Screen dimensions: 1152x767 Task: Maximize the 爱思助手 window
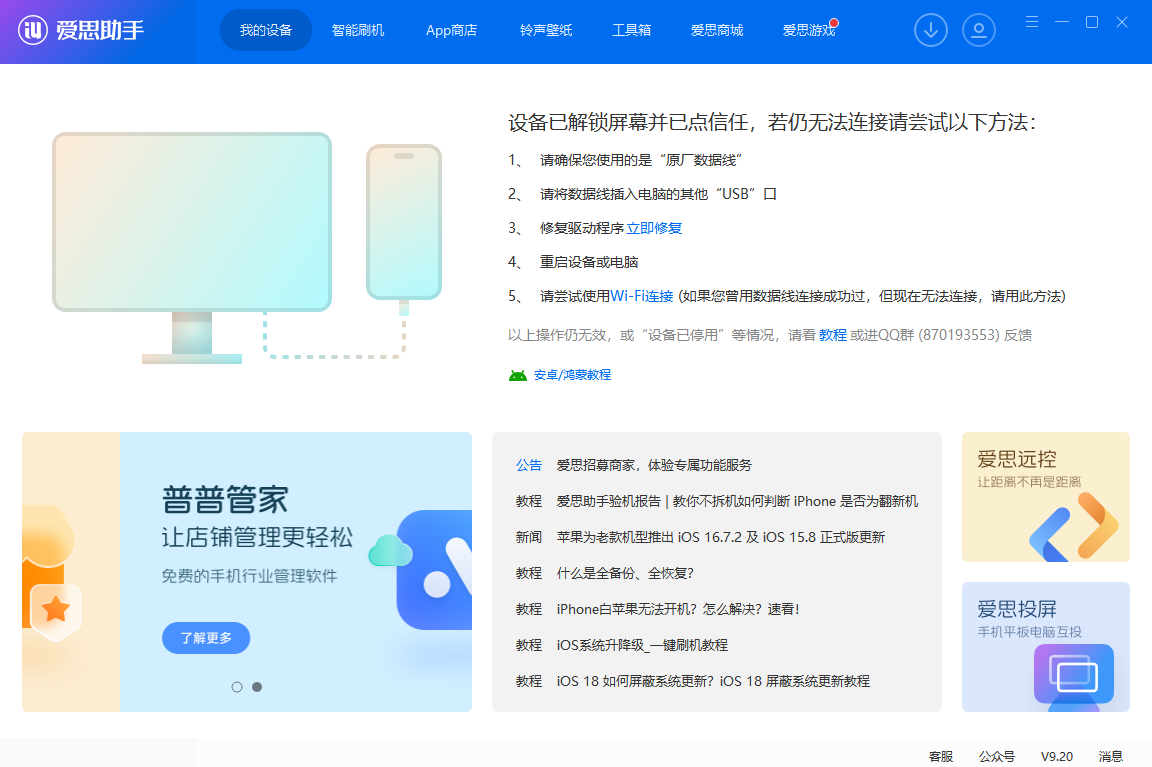click(1092, 22)
